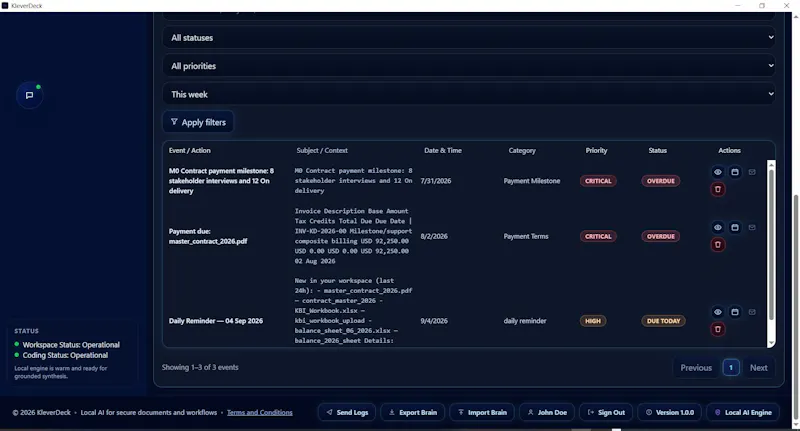
Task: Go to the Next events page
Action: pyautogui.click(x=758, y=368)
